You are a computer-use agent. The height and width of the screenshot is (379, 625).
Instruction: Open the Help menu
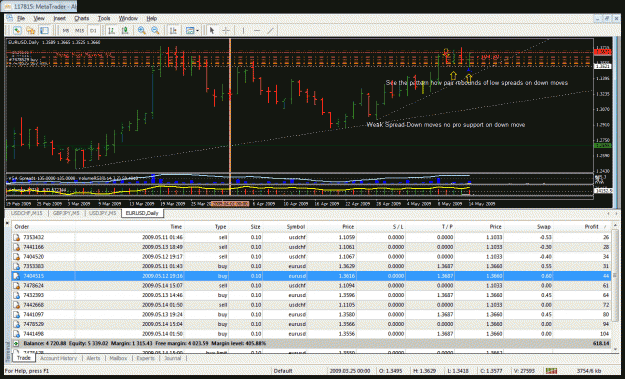(151, 18)
